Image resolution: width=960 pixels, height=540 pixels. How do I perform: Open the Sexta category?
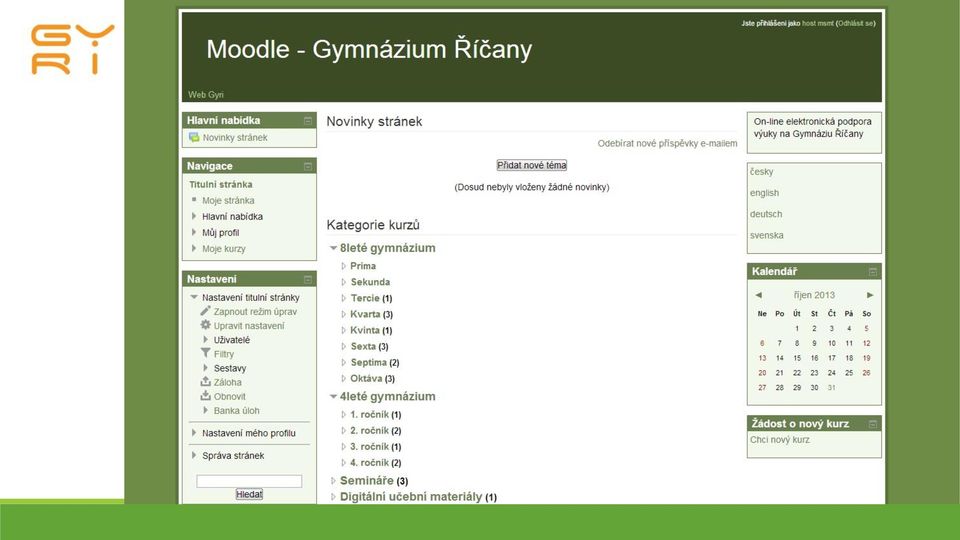pos(363,346)
